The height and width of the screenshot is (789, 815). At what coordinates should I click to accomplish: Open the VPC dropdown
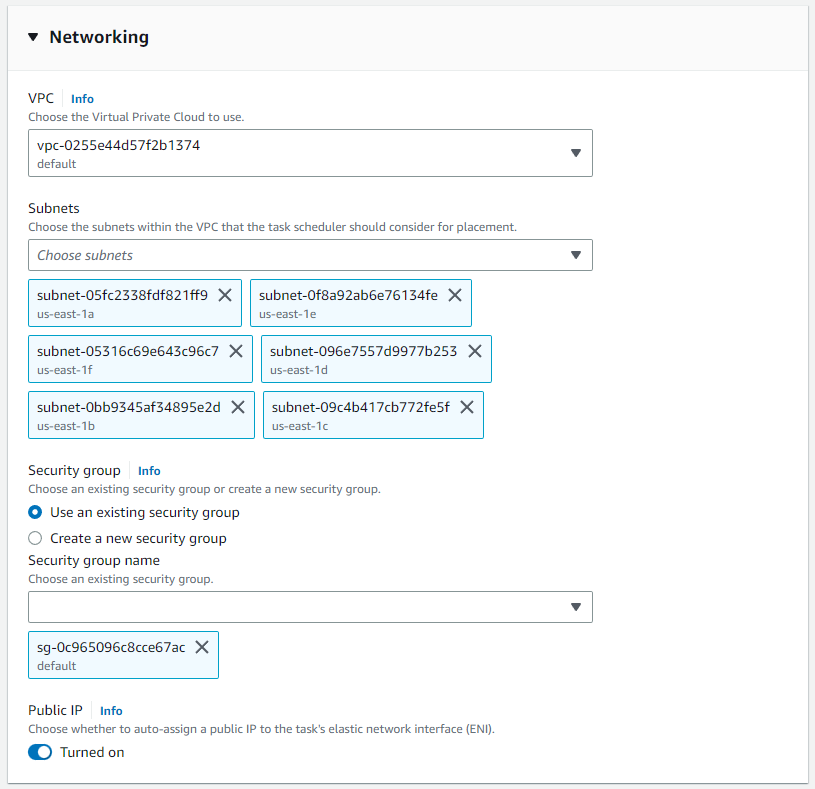[310, 153]
